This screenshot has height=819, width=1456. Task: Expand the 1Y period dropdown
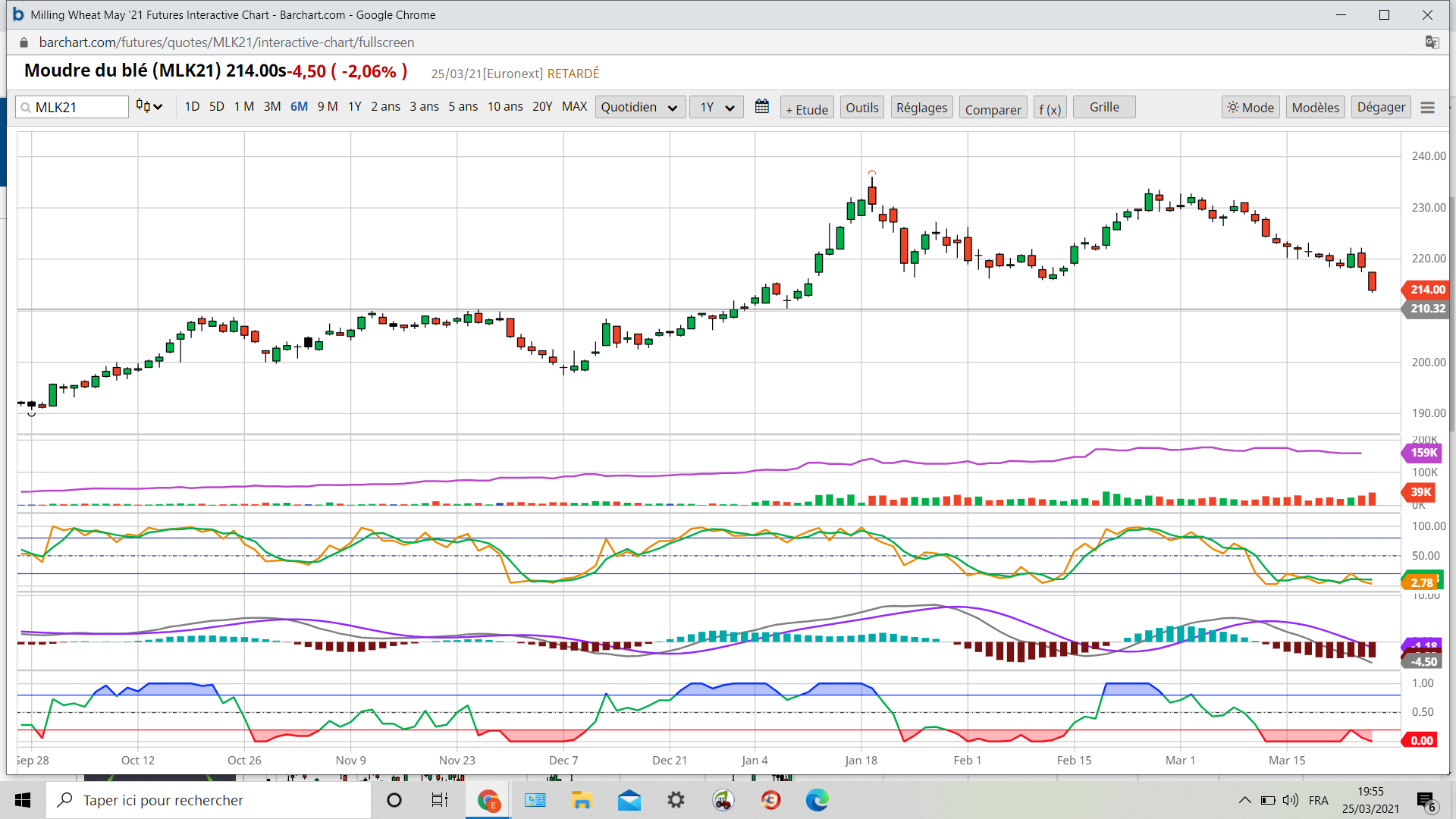point(716,108)
